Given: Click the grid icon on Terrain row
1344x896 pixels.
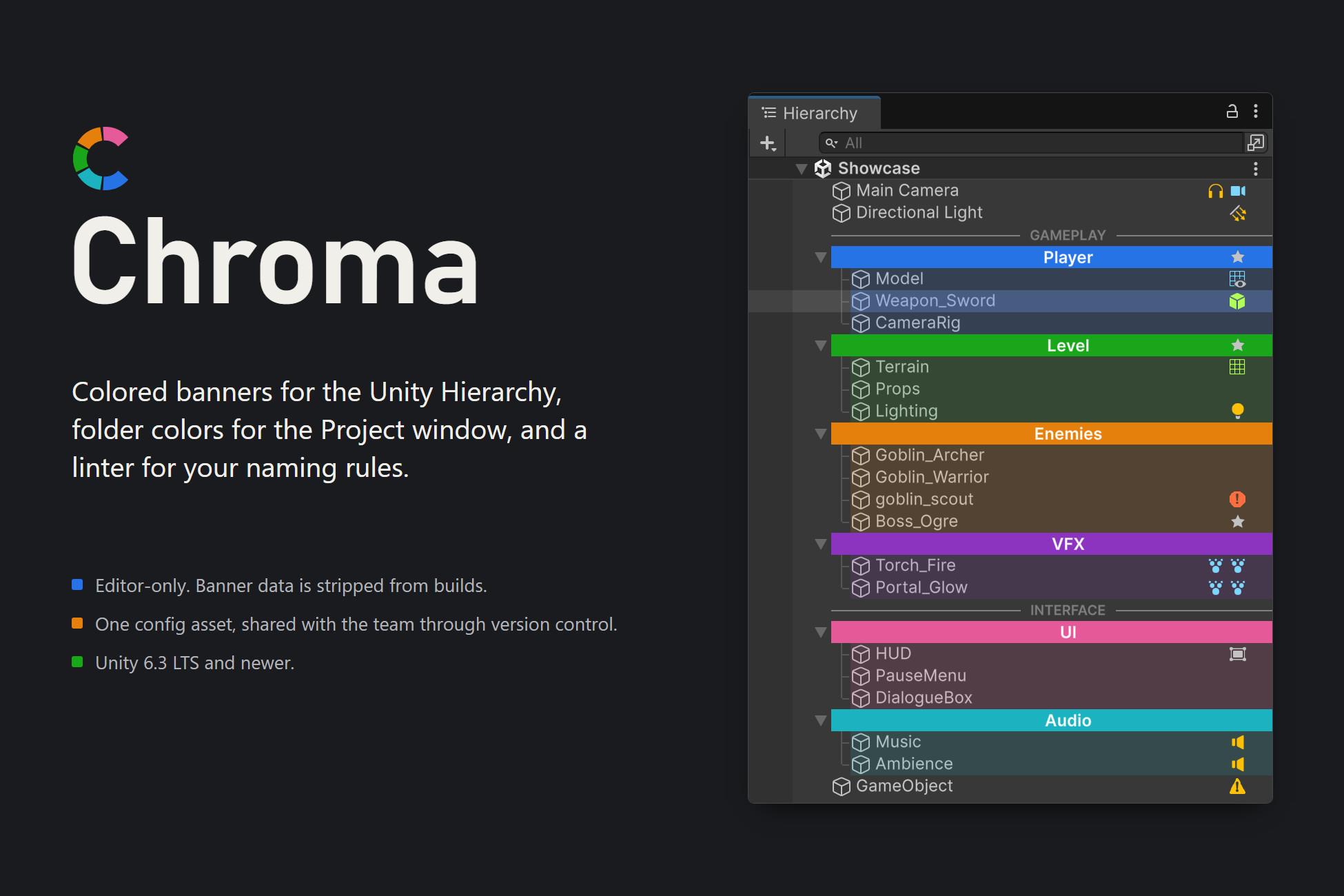Looking at the screenshot, I should pyautogui.click(x=1238, y=367).
